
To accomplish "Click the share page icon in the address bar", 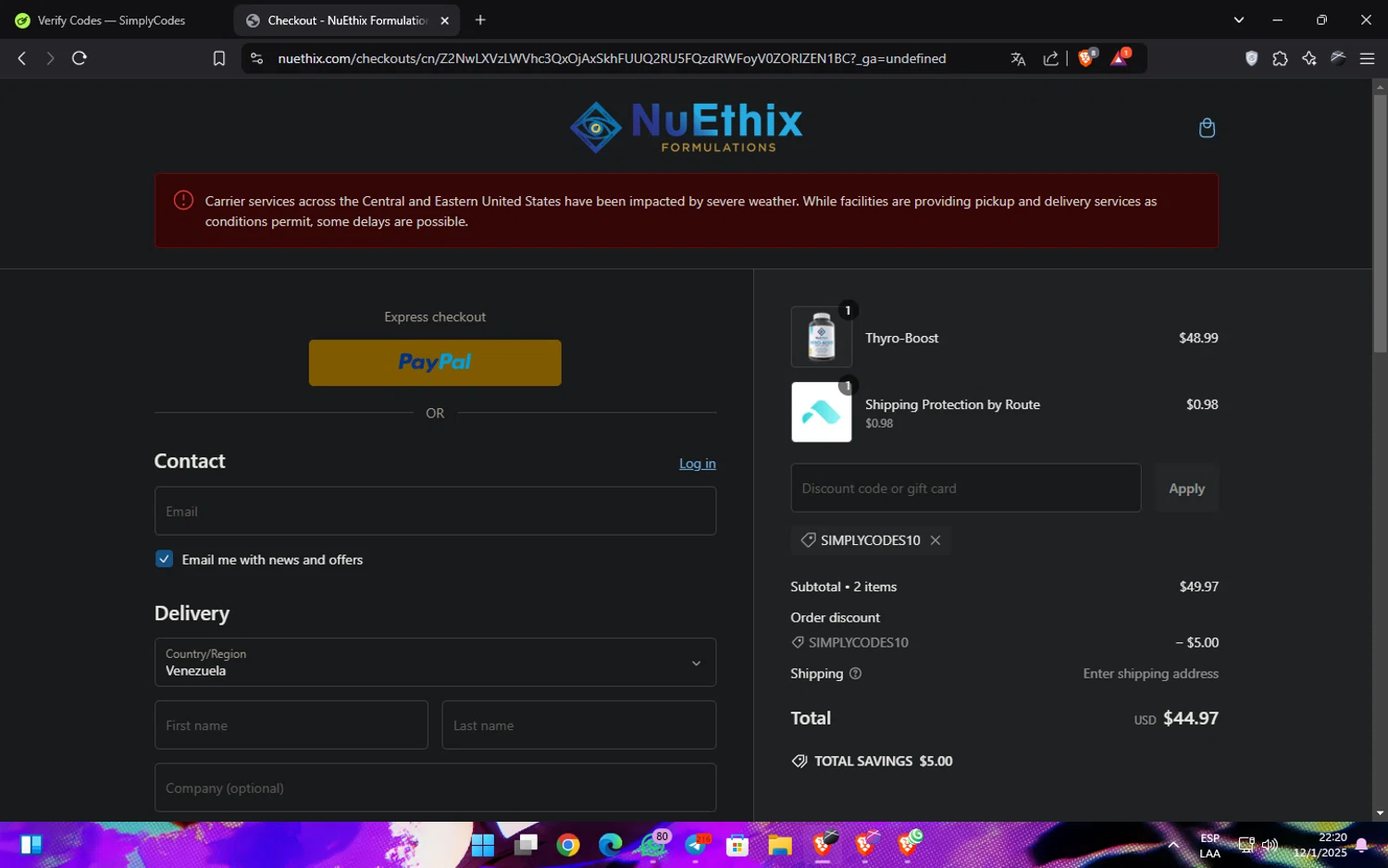I will (x=1050, y=58).
